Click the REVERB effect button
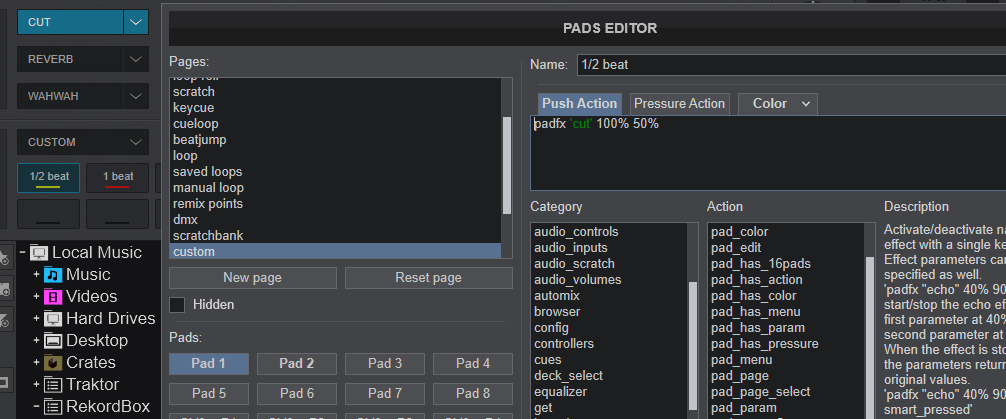This screenshot has width=1006, height=419. pos(70,59)
